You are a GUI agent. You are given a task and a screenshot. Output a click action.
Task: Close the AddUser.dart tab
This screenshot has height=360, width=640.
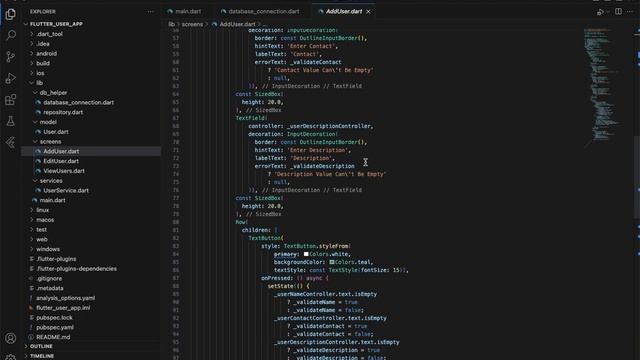369,12
